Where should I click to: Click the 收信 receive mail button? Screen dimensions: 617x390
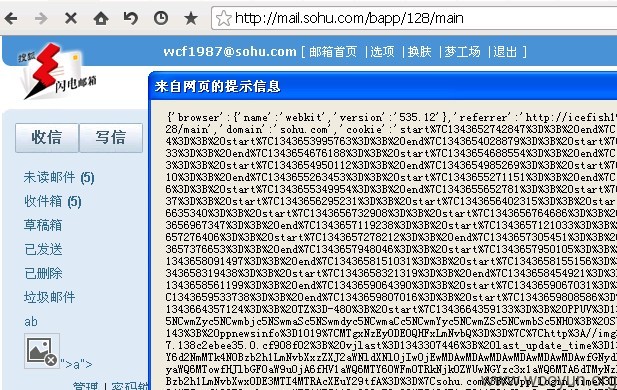tap(47, 138)
